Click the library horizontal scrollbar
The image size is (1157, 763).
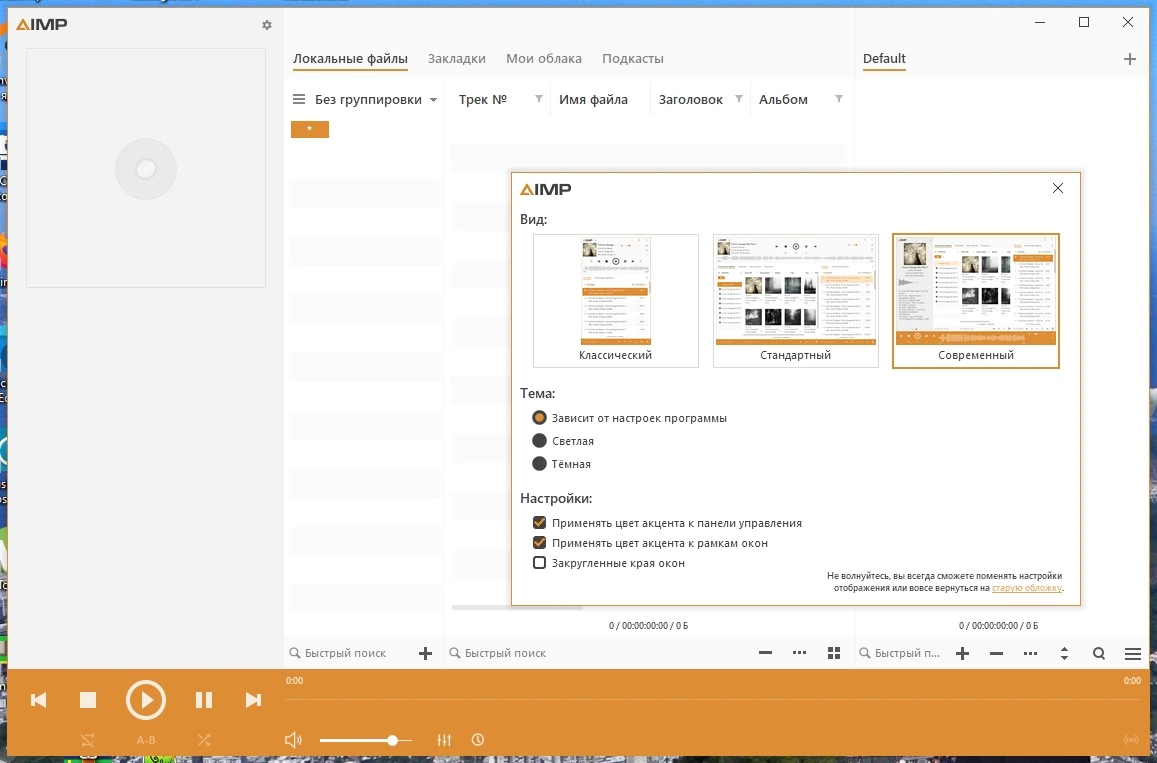517,607
